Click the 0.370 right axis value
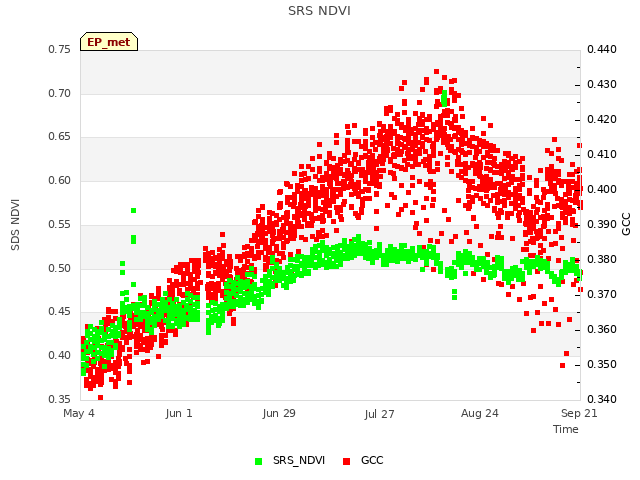 point(602,294)
